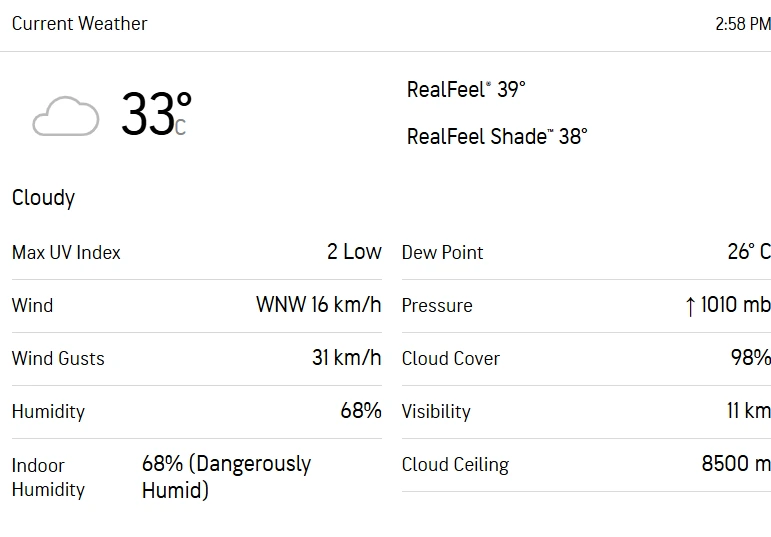771x537 pixels.
Task: Select the Wind Gusts 31 km/h row
Action: pos(197,358)
